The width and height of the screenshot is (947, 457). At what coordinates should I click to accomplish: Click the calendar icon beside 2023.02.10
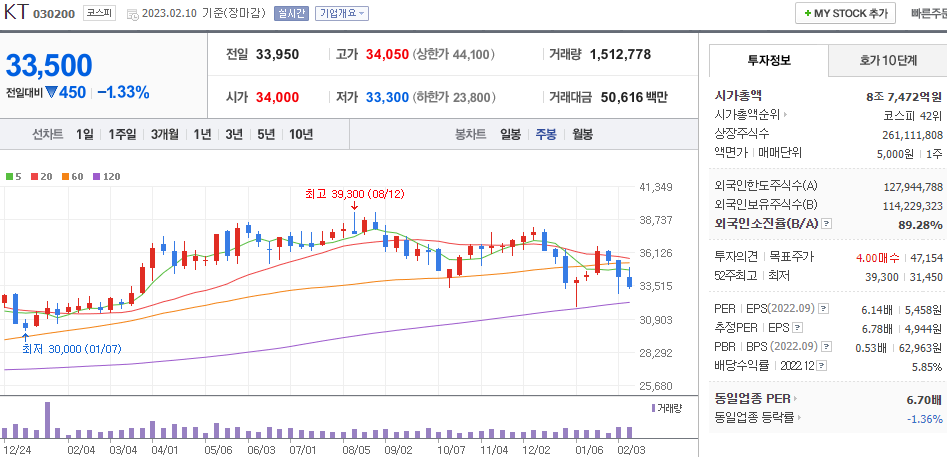tap(132, 13)
